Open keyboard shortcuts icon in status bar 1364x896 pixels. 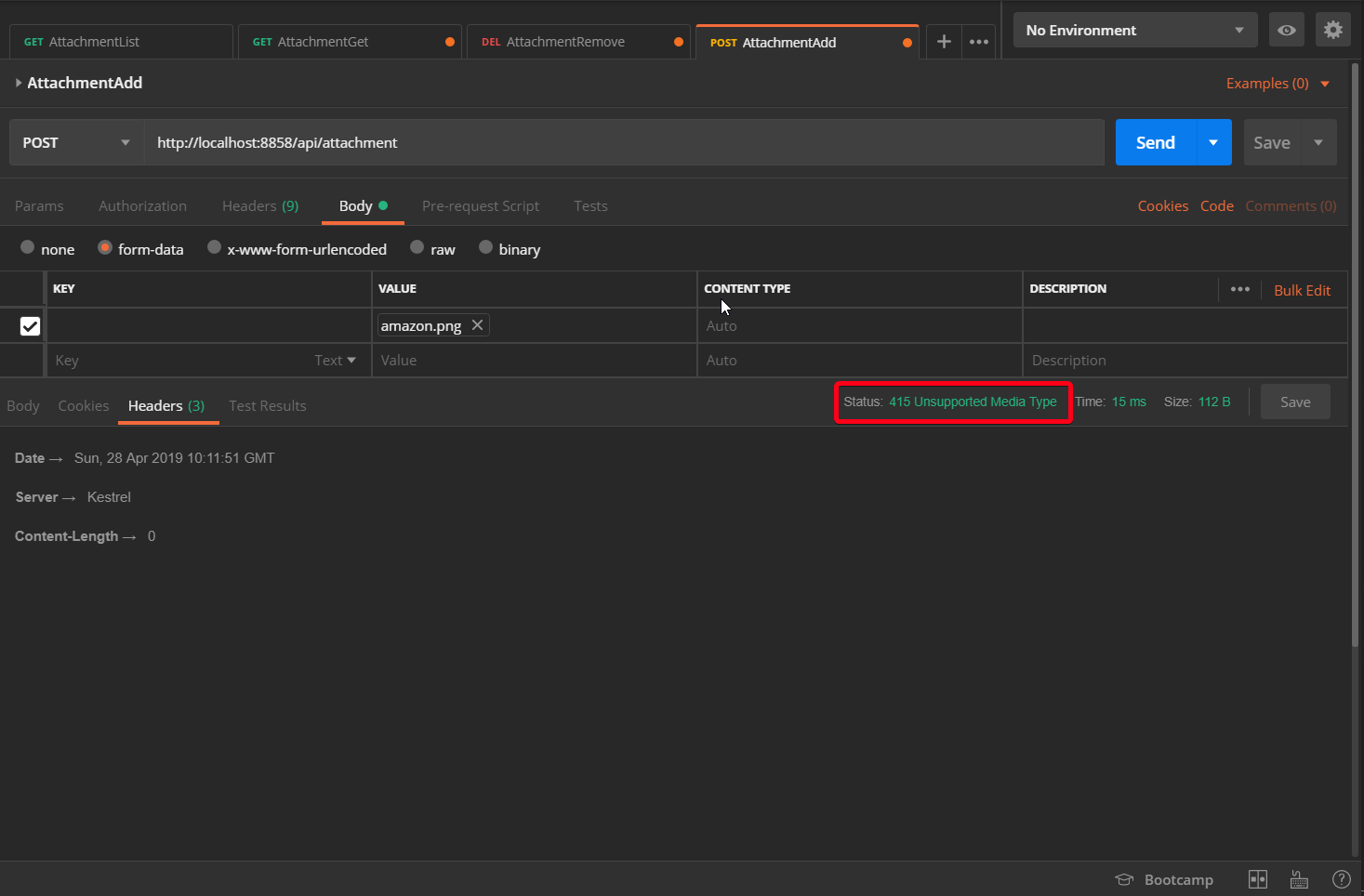tap(1299, 879)
